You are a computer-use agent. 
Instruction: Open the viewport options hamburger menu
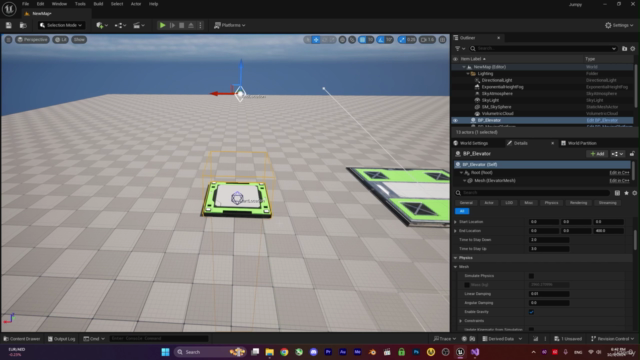[x=8, y=40]
